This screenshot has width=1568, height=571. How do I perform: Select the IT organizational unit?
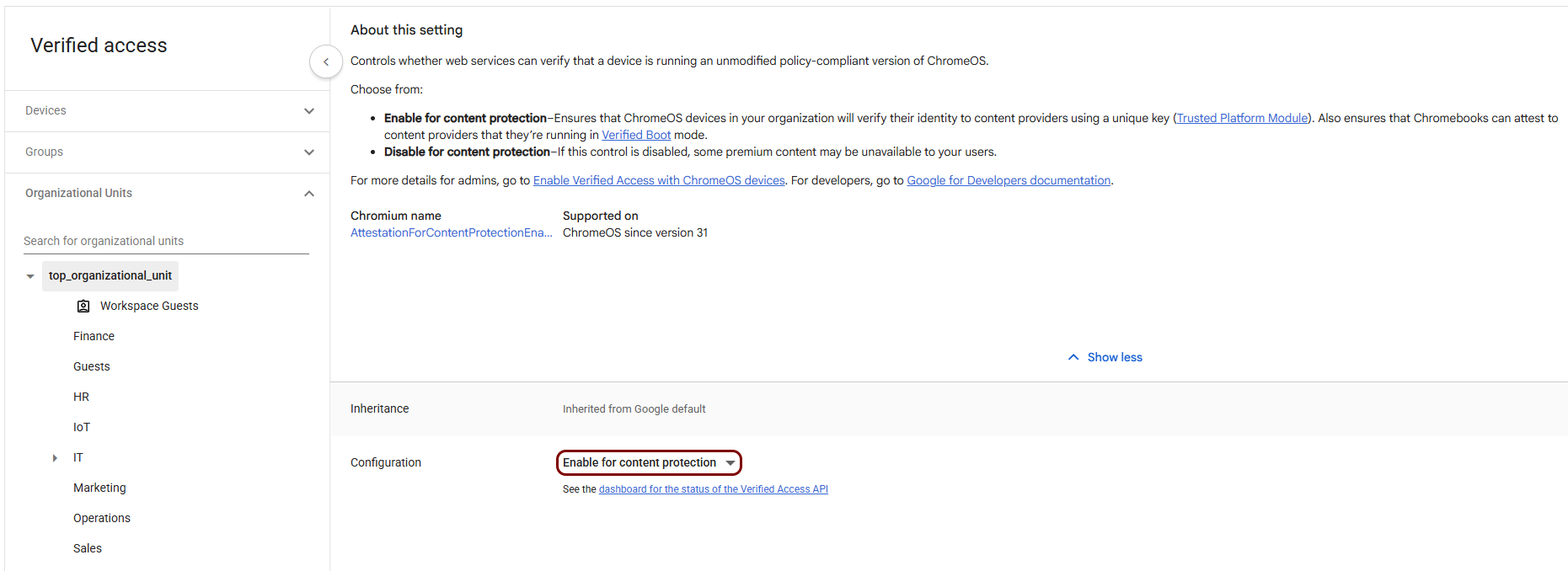click(78, 457)
